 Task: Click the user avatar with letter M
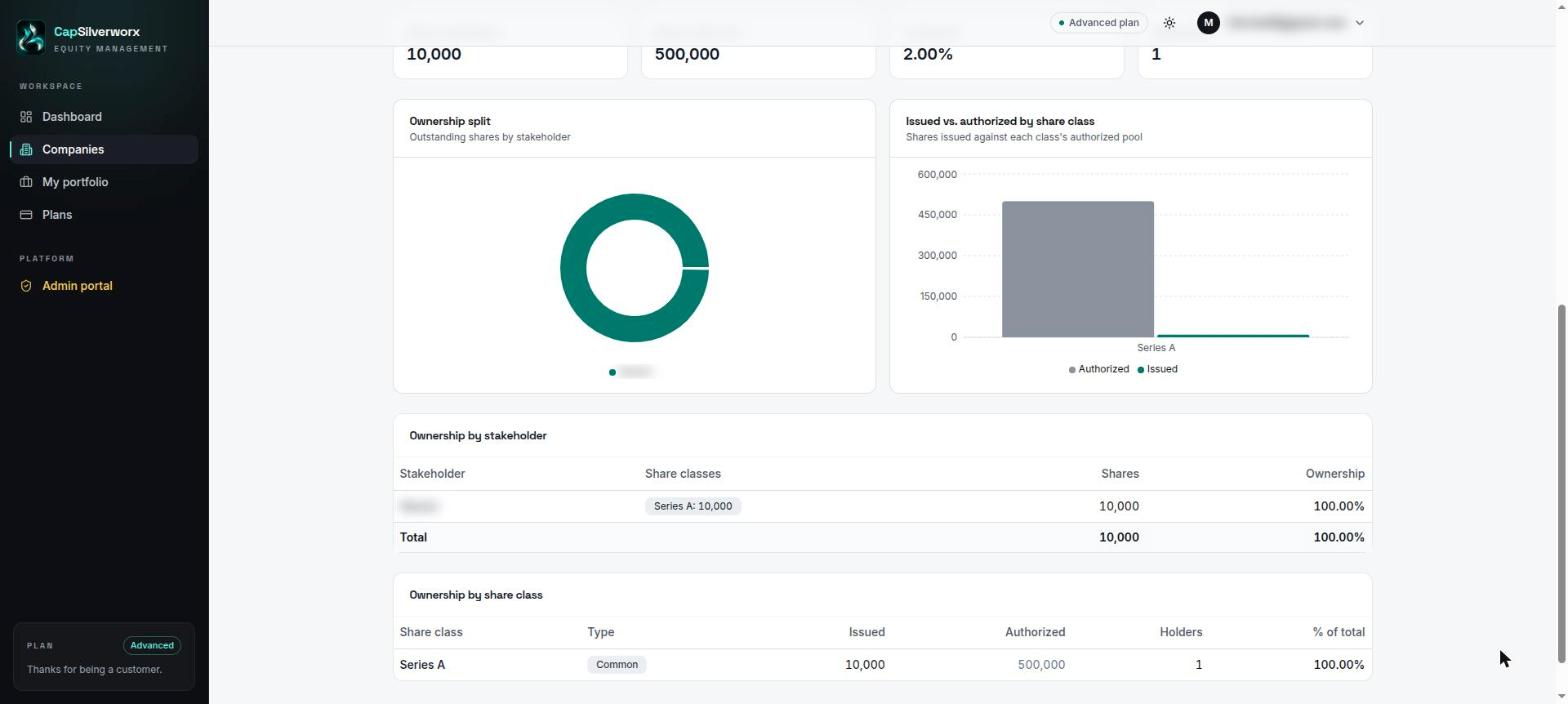tap(1208, 23)
